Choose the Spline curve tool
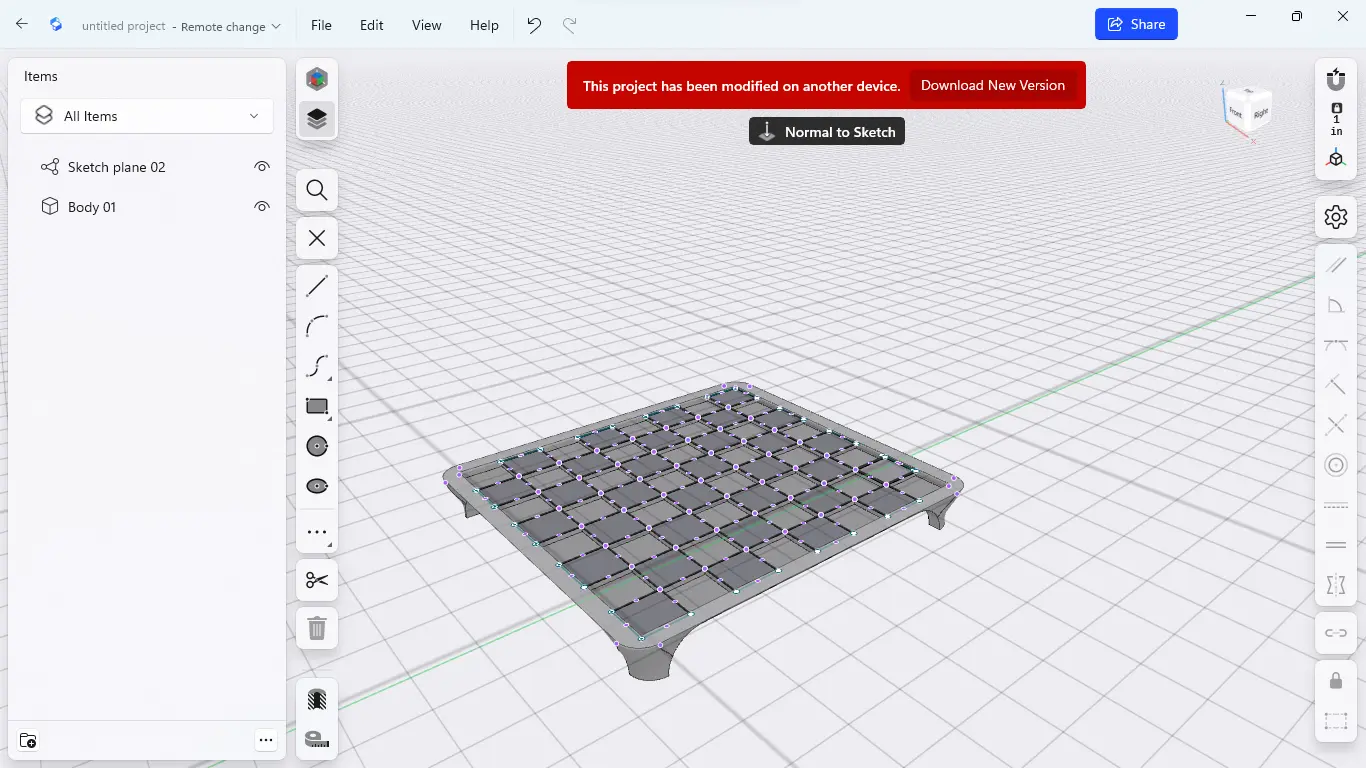 pyautogui.click(x=317, y=366)
